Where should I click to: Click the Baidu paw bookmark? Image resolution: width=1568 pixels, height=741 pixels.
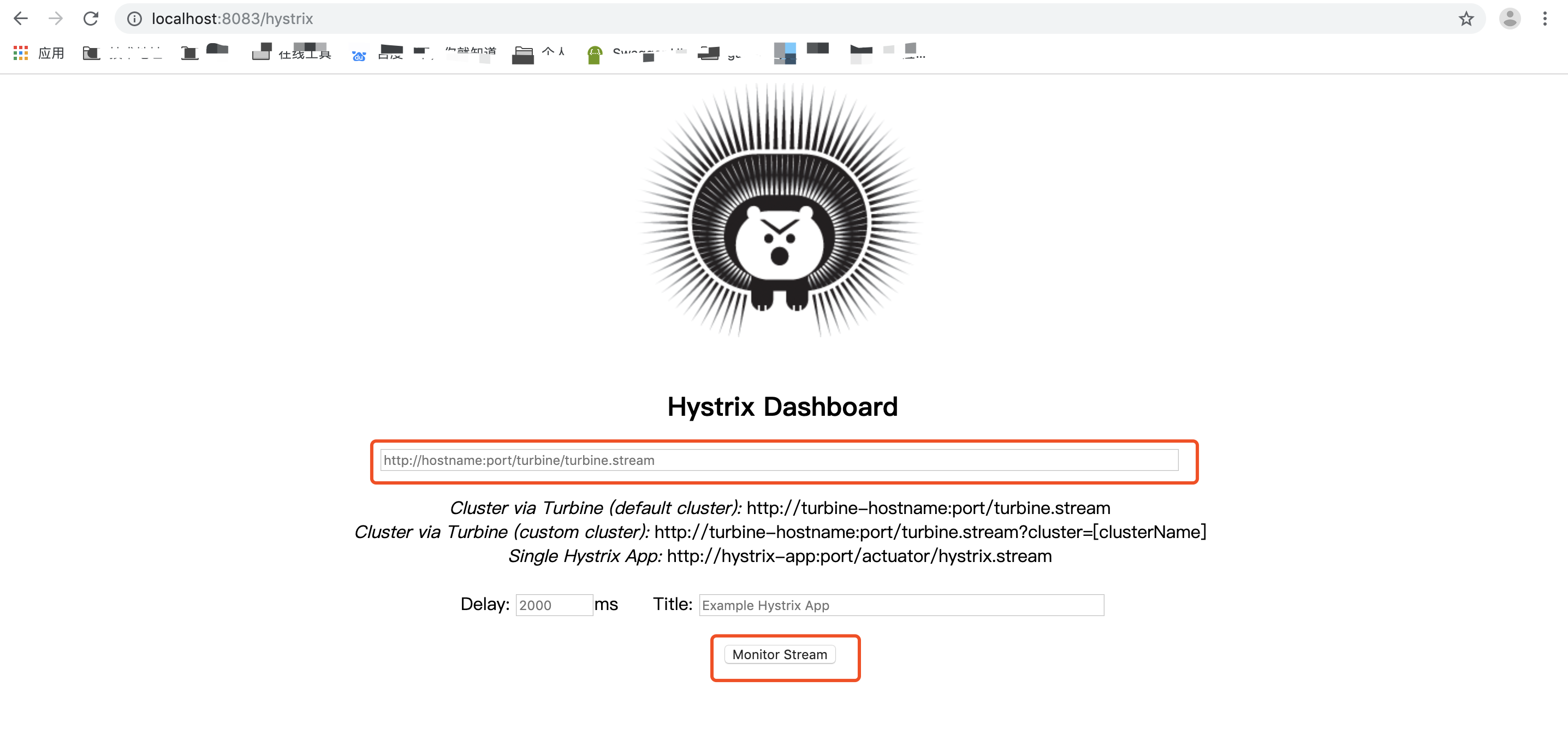tap(359, 55)
